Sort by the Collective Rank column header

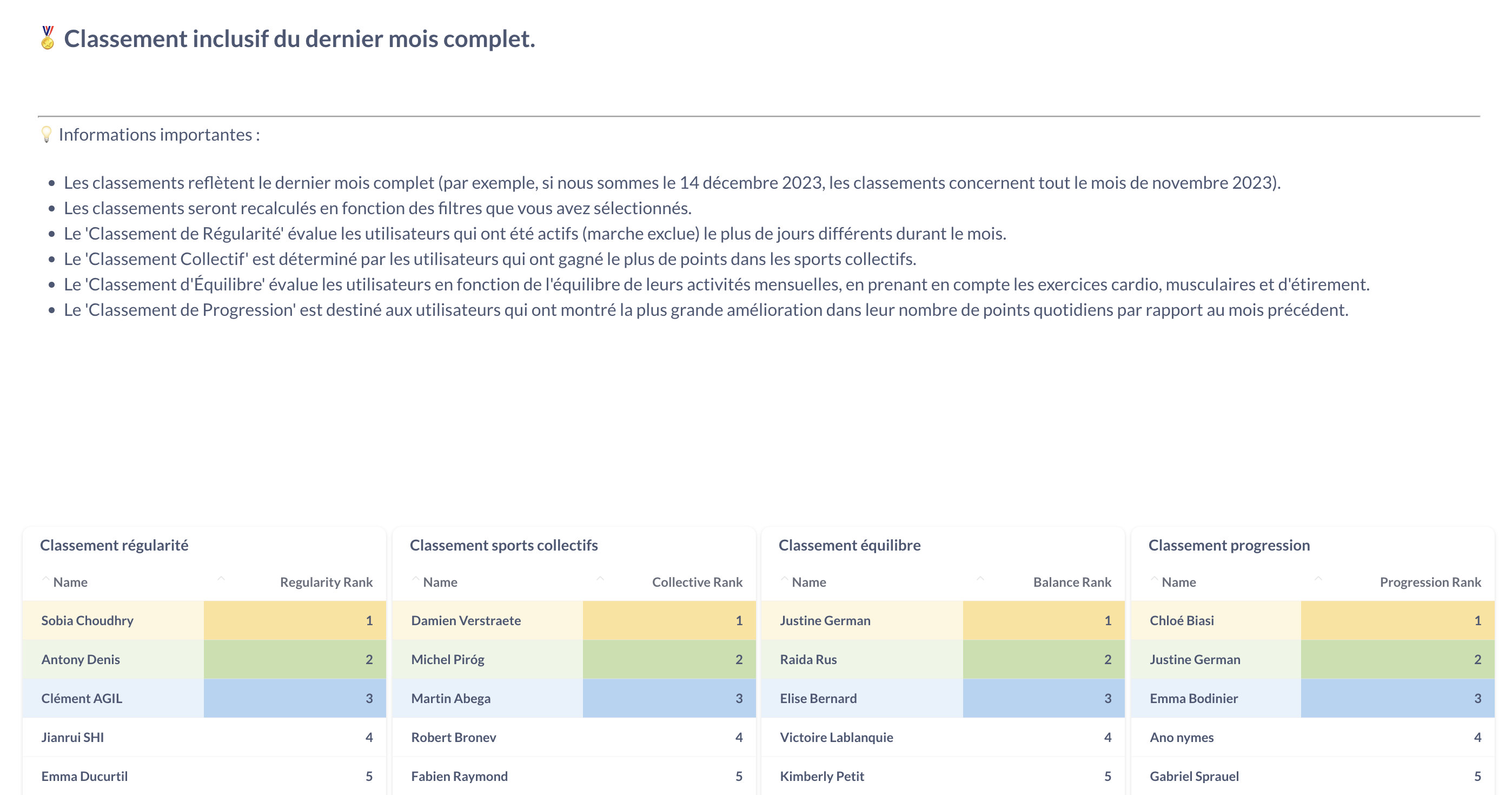pyautogui.click(x=697, y=582)
